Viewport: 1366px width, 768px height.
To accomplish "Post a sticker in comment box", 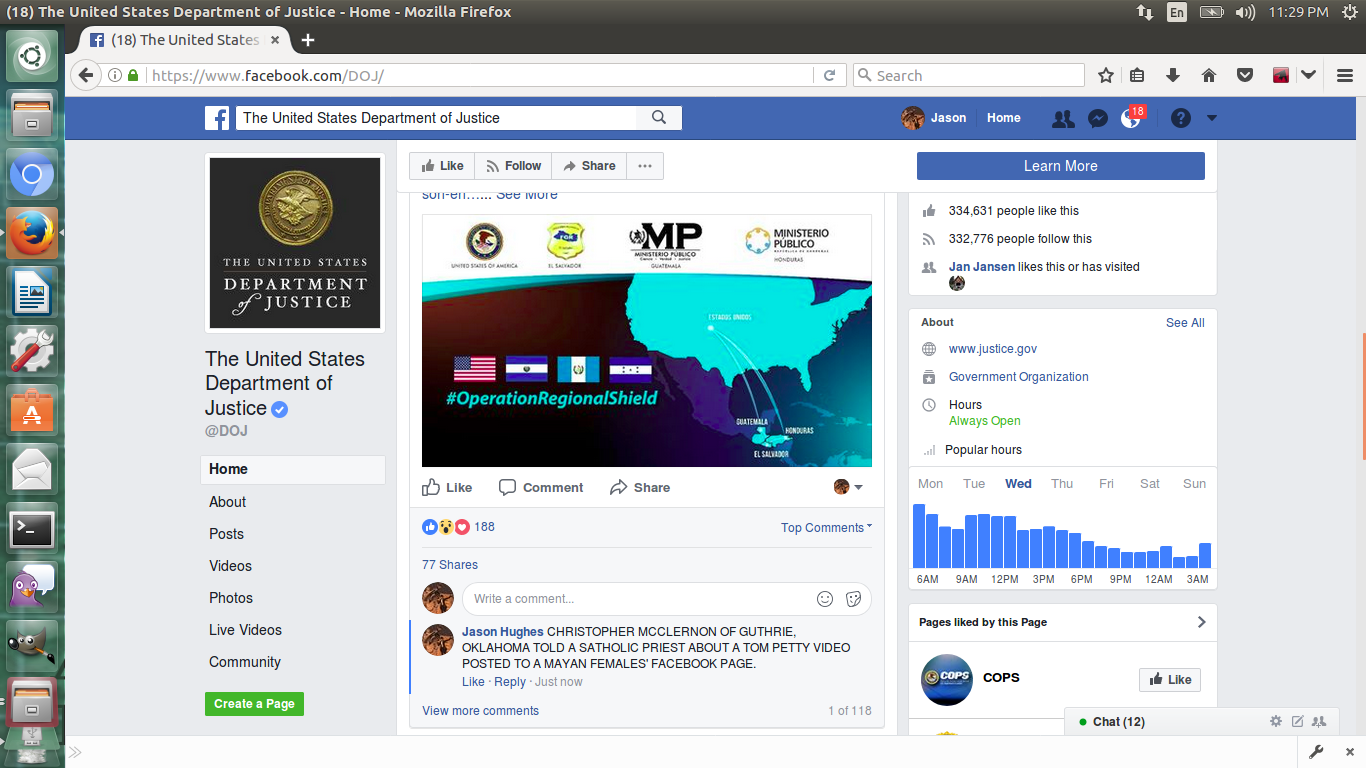I will (853, 599).
